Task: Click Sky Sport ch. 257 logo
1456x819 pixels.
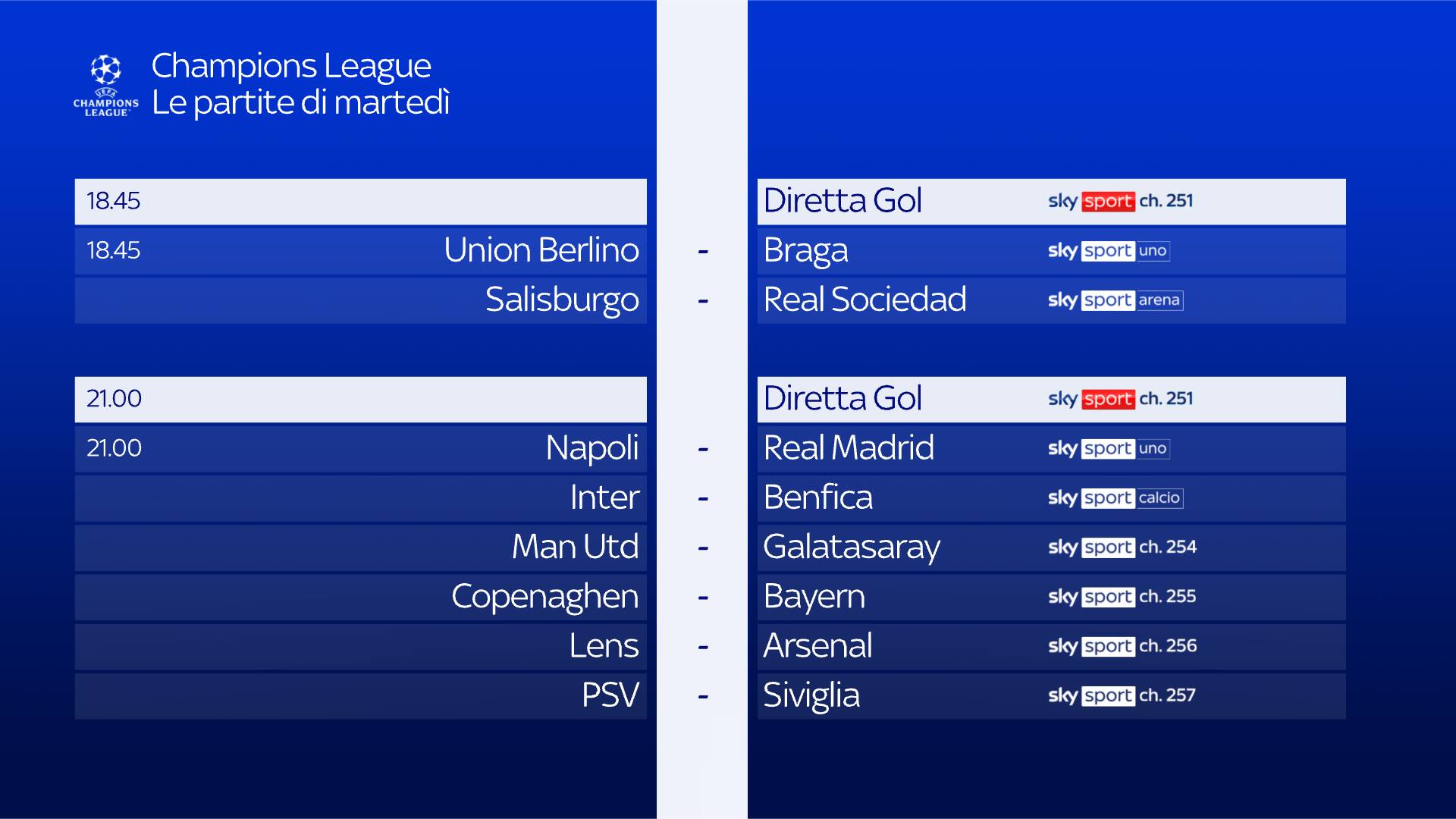Action: 1122,695
